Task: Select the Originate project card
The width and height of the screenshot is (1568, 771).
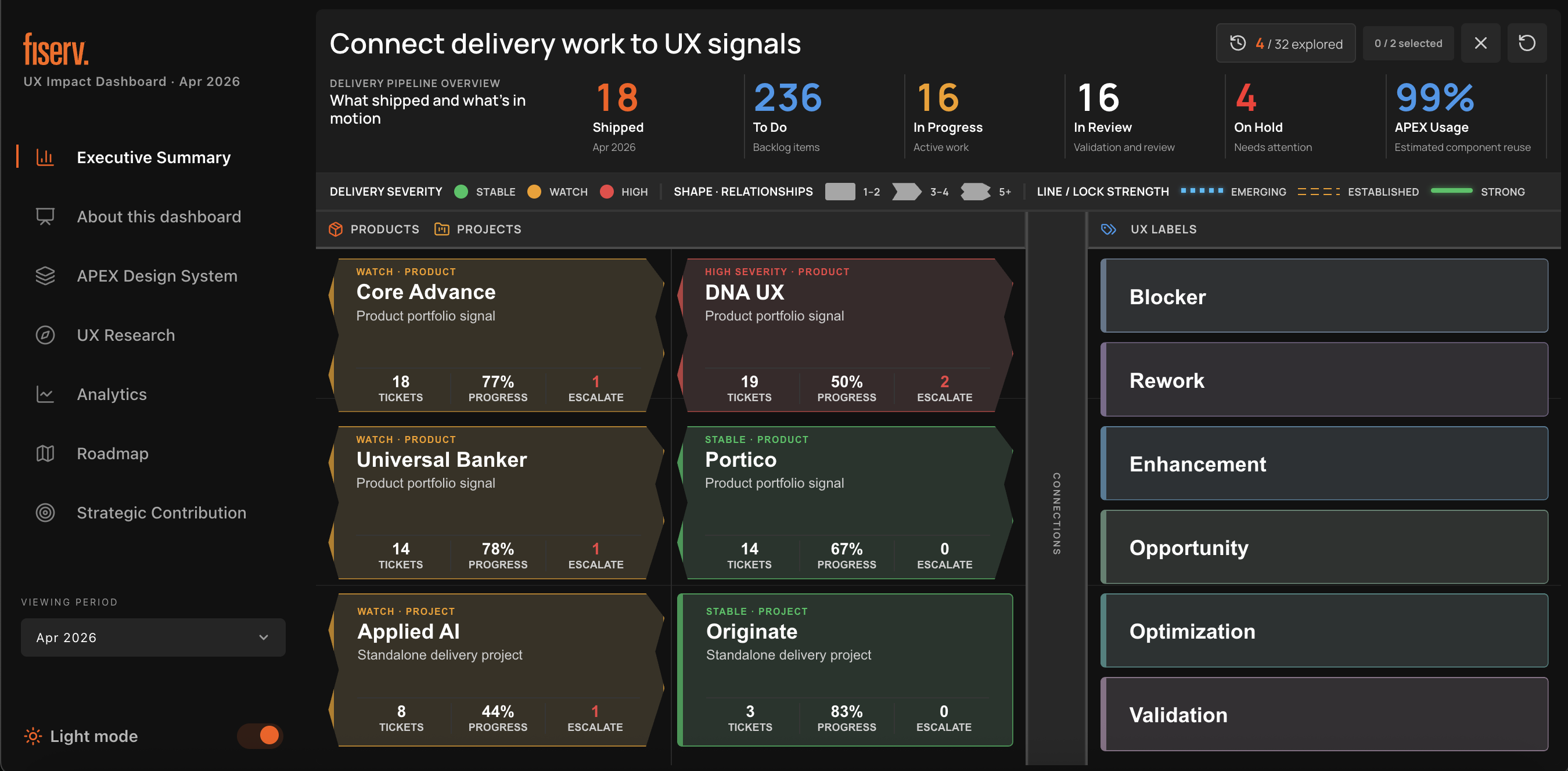Action: (x=846, y=670)
